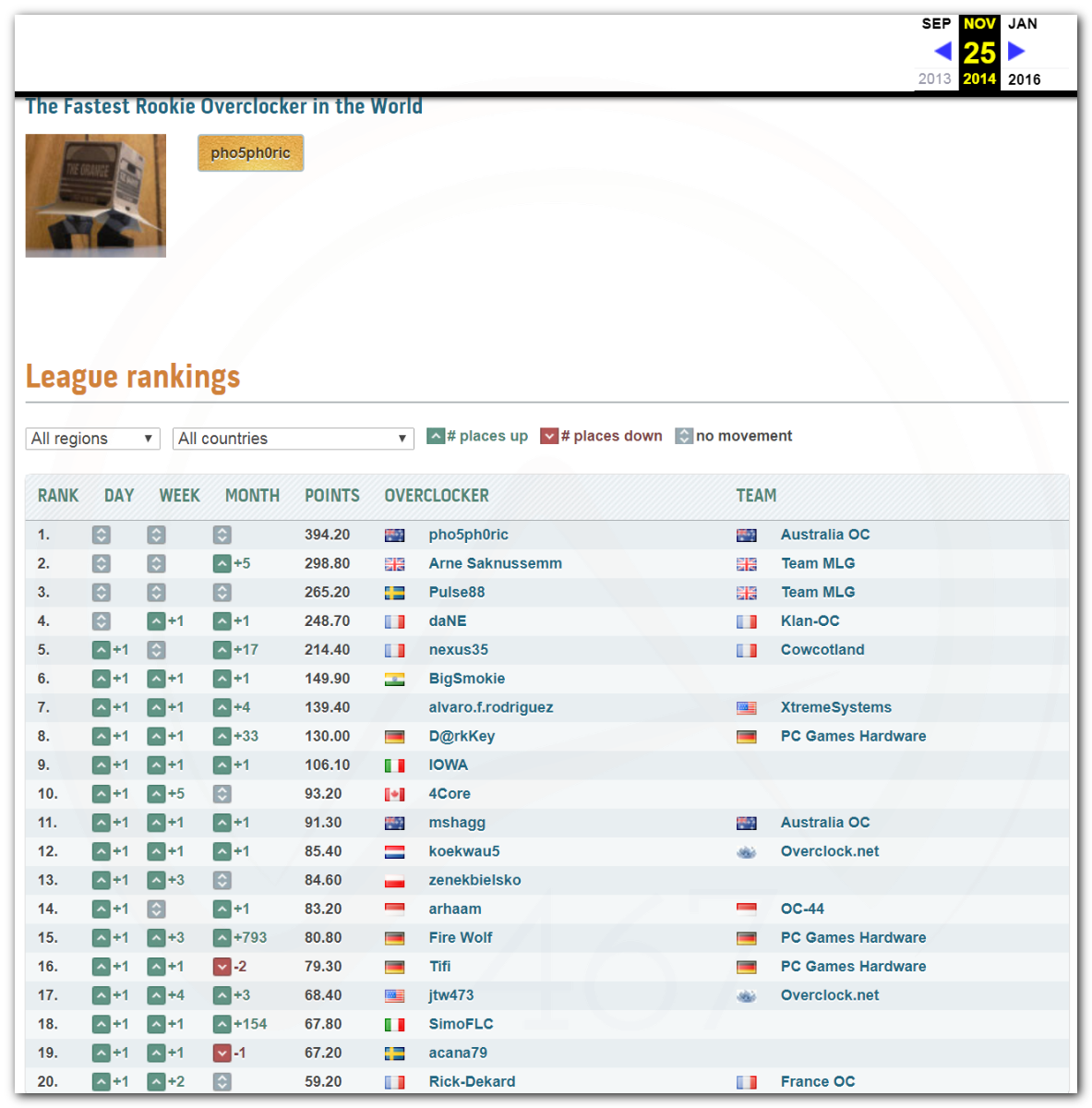Click US flag next to jtw473
The image size is (1092, 1108).
tap(394, 996)
